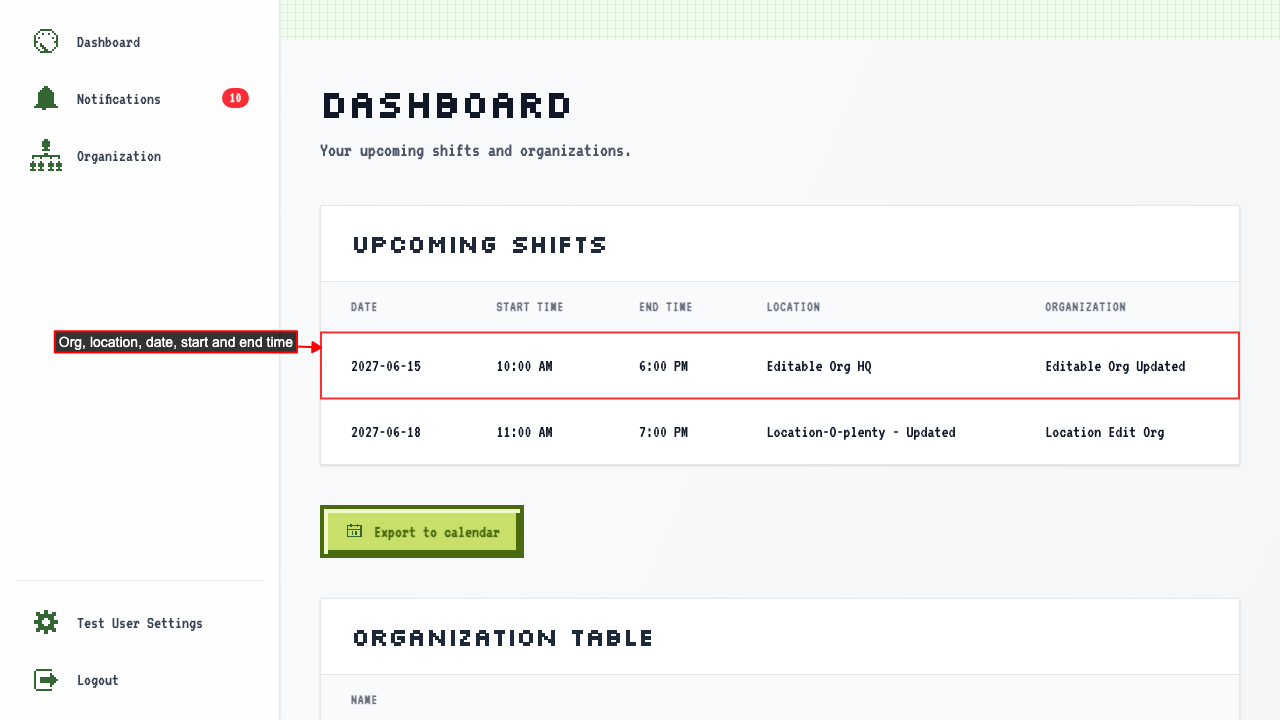Click the Start Time column header

[530, 307]
